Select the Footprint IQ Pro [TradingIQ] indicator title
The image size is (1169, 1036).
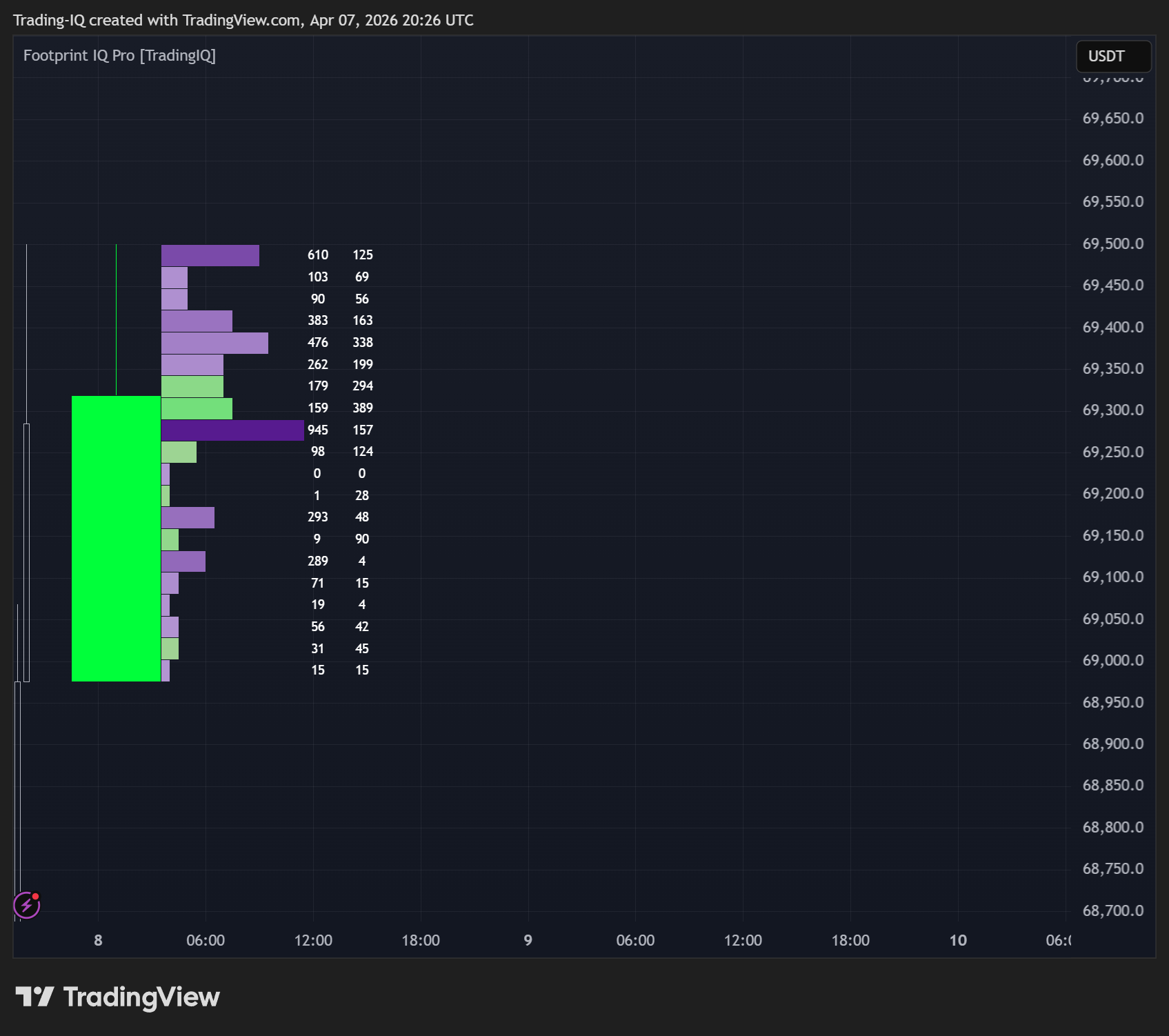point(119,55)
